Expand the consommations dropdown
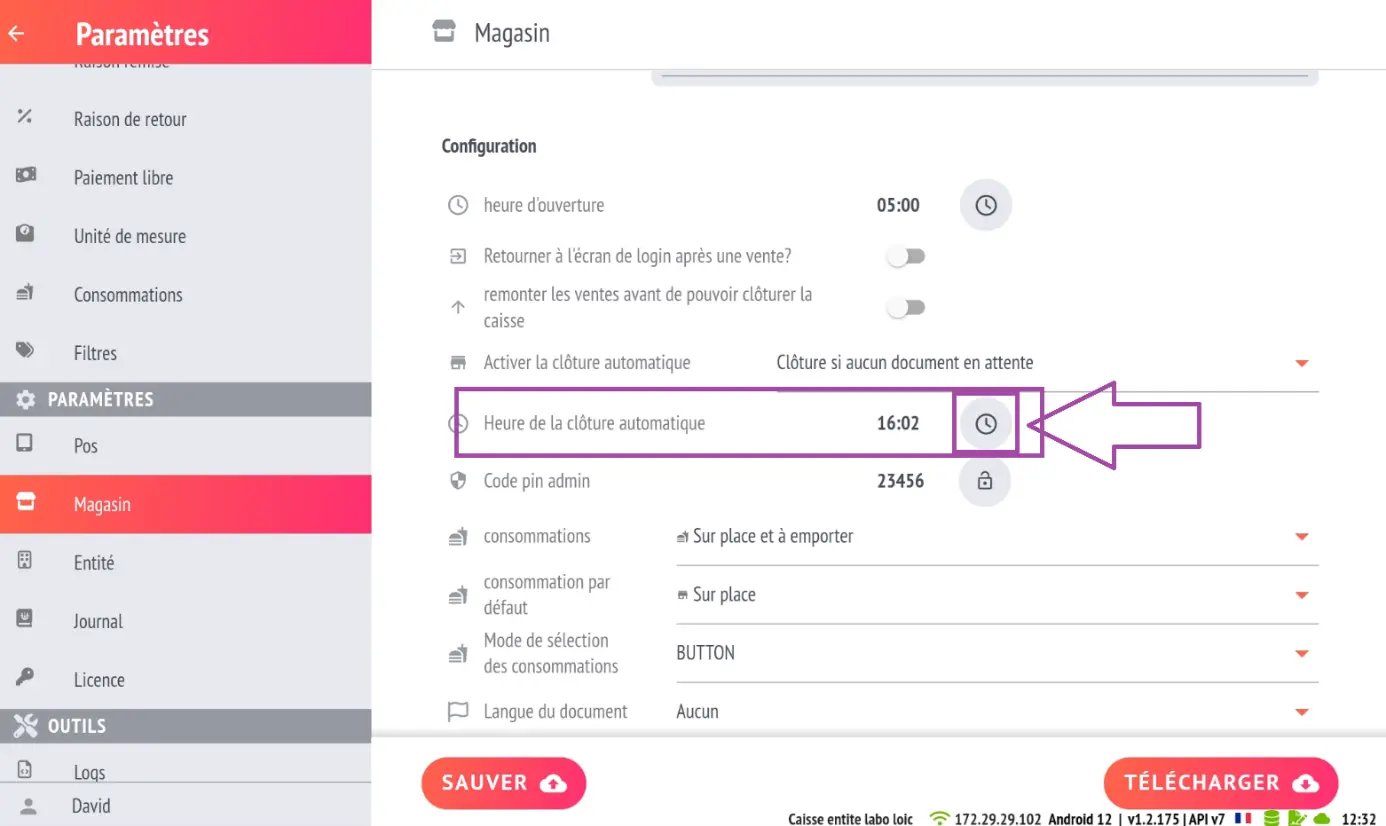 click(996, 536)
